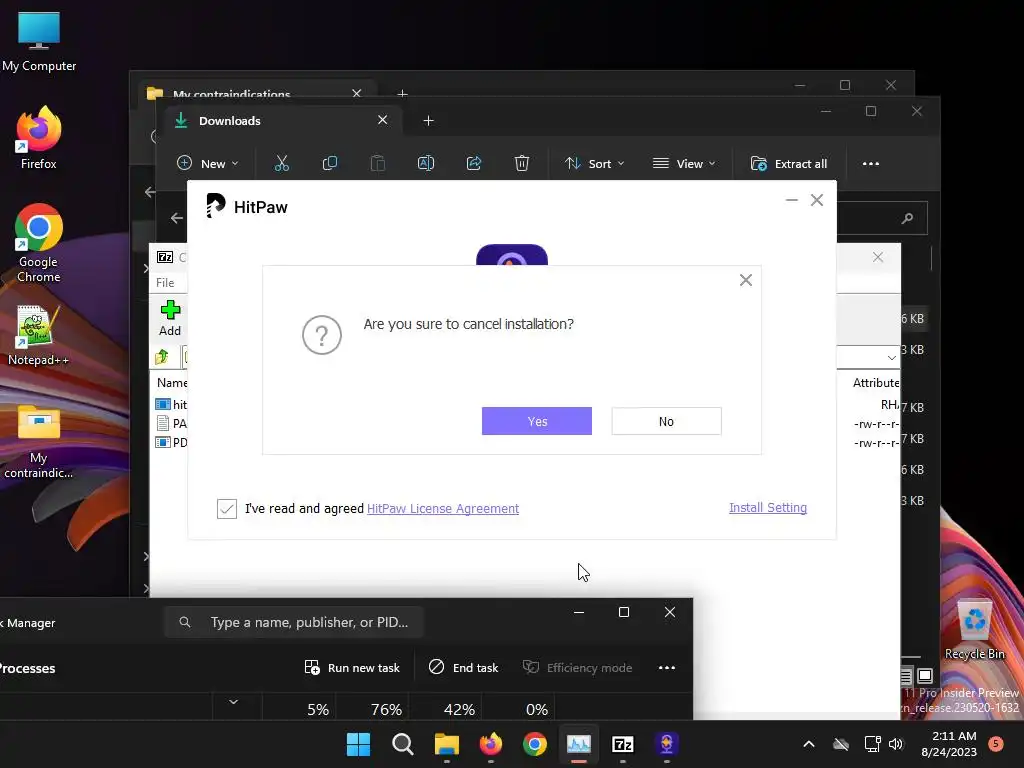Open the Windows Start menu
The height and width of the screenshot is (768, 1024).
pyautogui.click(x=359, y=744)
